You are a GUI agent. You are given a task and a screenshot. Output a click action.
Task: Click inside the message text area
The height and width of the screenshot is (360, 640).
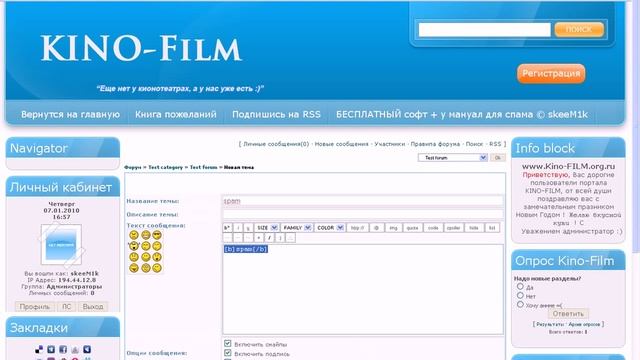[363, 289]
